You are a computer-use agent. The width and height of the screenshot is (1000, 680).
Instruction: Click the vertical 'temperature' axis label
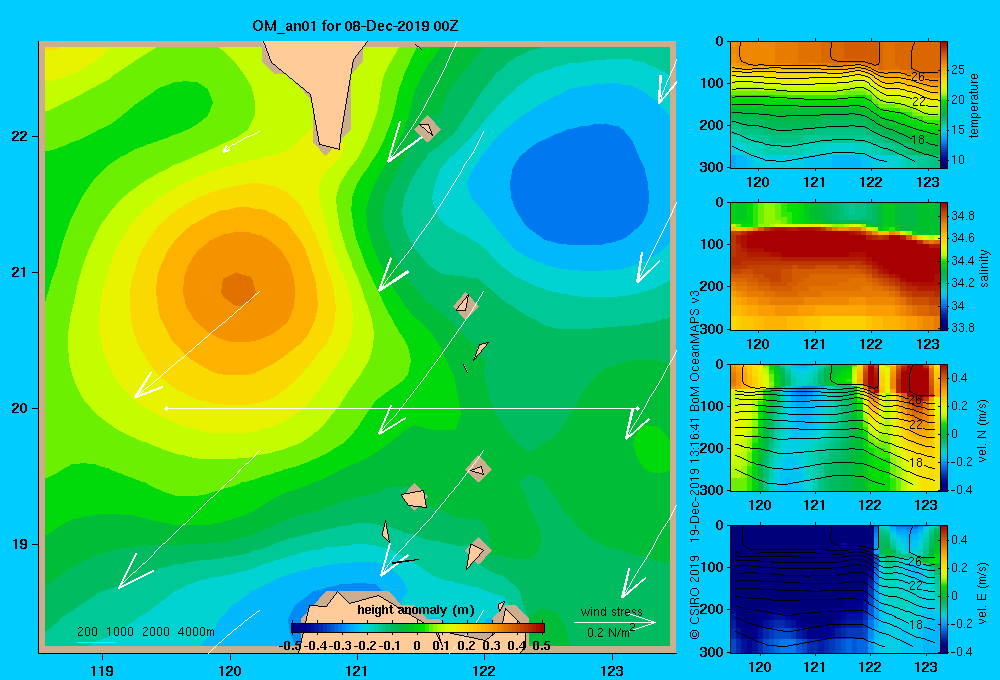(974, 106)
